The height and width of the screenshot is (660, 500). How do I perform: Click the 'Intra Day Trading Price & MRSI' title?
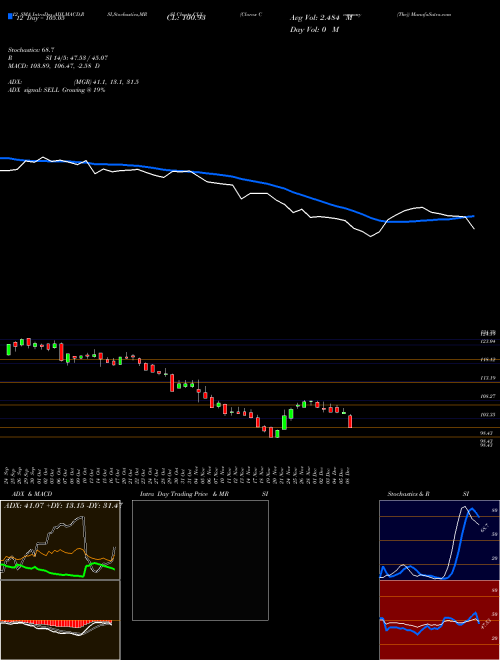pyautogui.click(x=204, y=494)
